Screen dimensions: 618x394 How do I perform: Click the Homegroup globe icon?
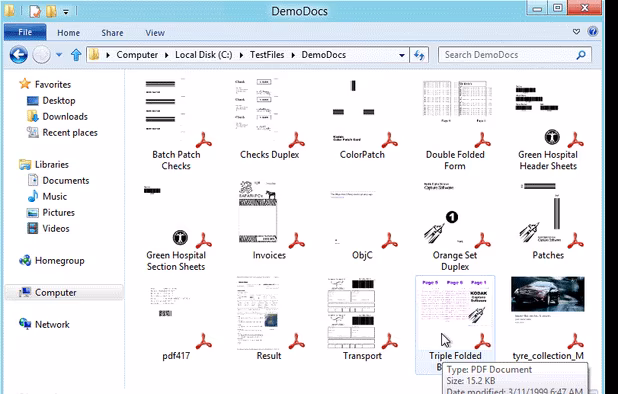(x=25, y=260)
